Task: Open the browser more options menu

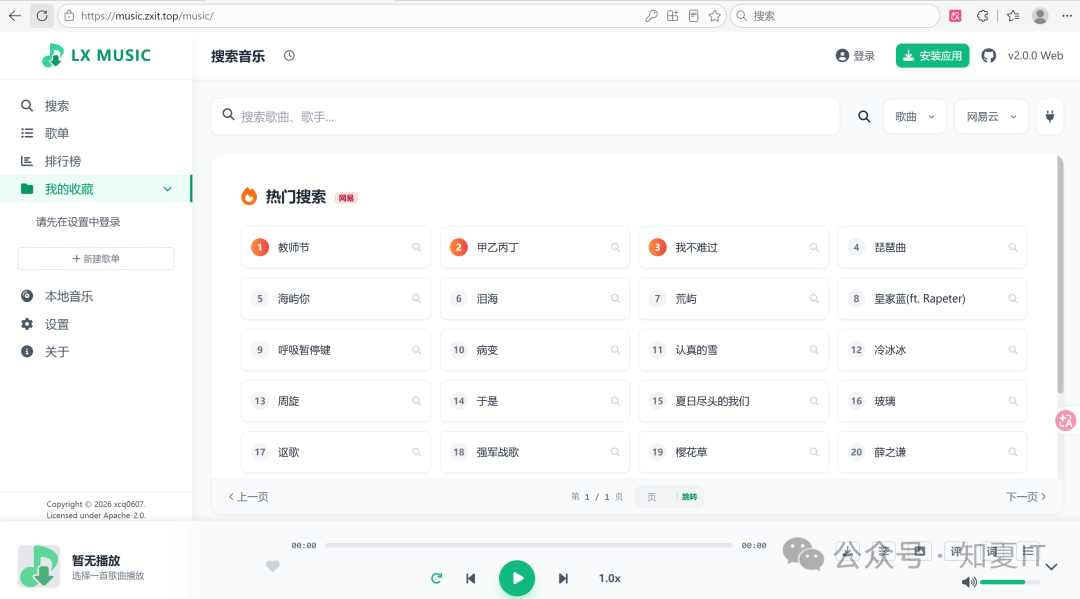Action: (x=1067, y=16)
